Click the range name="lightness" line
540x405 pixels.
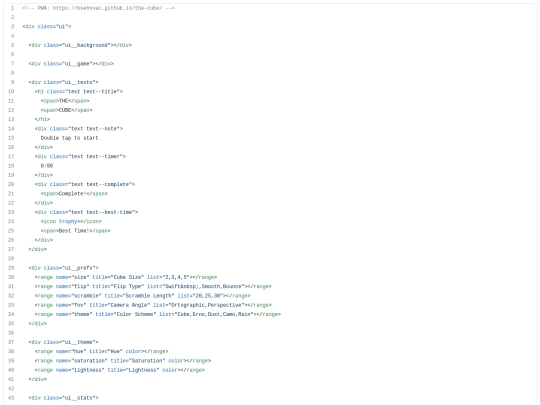(x=120, y=370)
